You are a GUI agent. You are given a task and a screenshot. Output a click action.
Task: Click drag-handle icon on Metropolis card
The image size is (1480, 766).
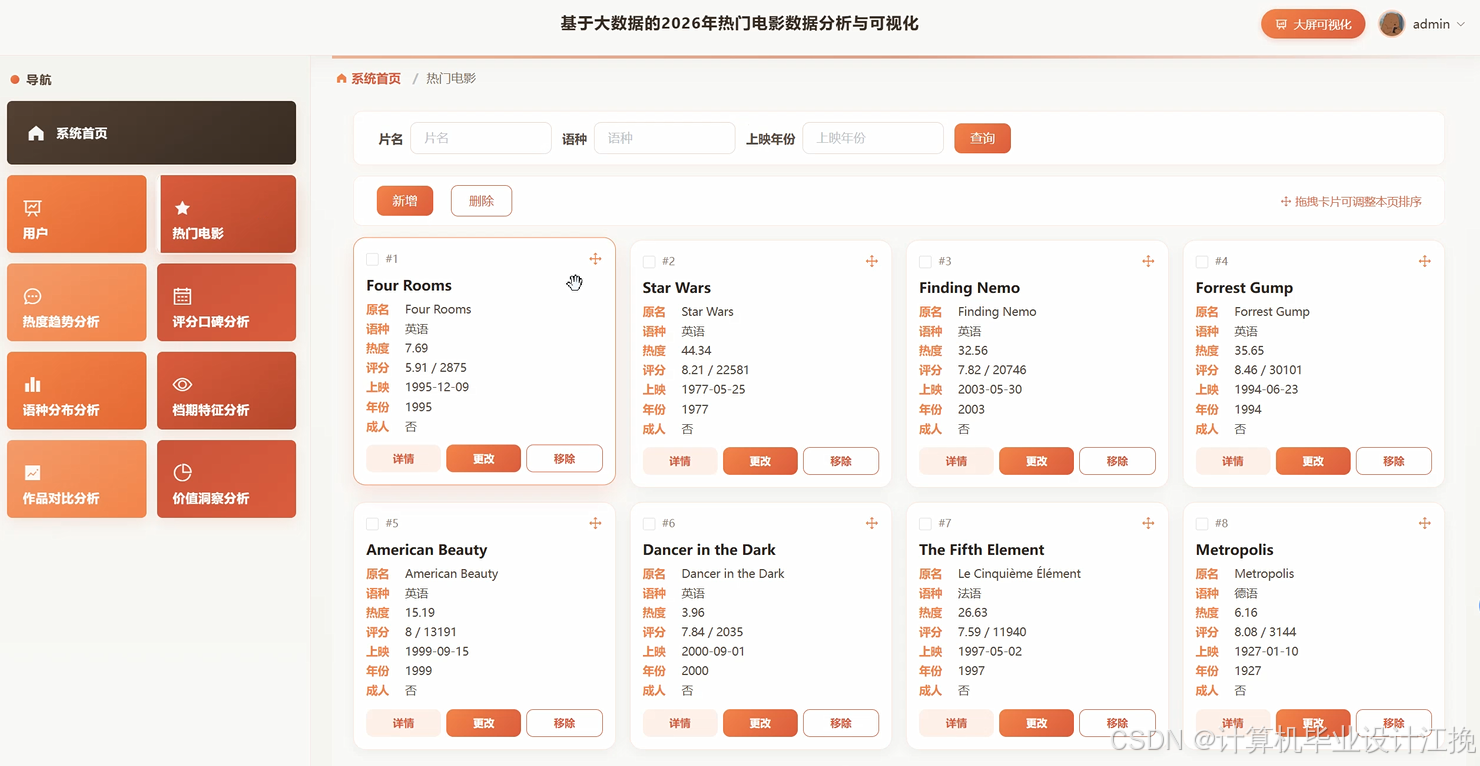coord(1425,523)
